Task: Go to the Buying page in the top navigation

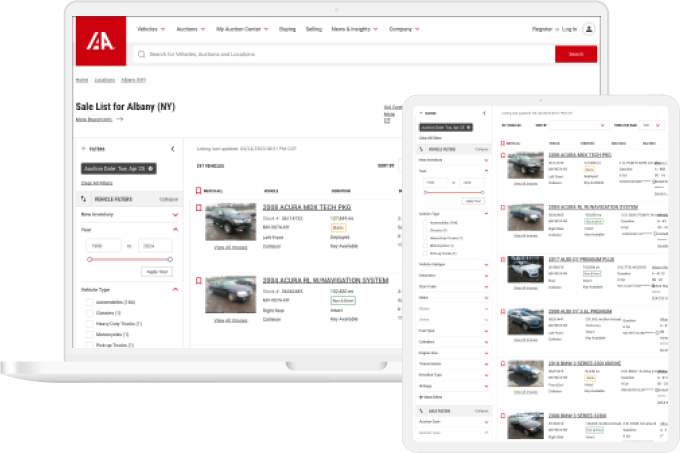Action: coord(287,29)
